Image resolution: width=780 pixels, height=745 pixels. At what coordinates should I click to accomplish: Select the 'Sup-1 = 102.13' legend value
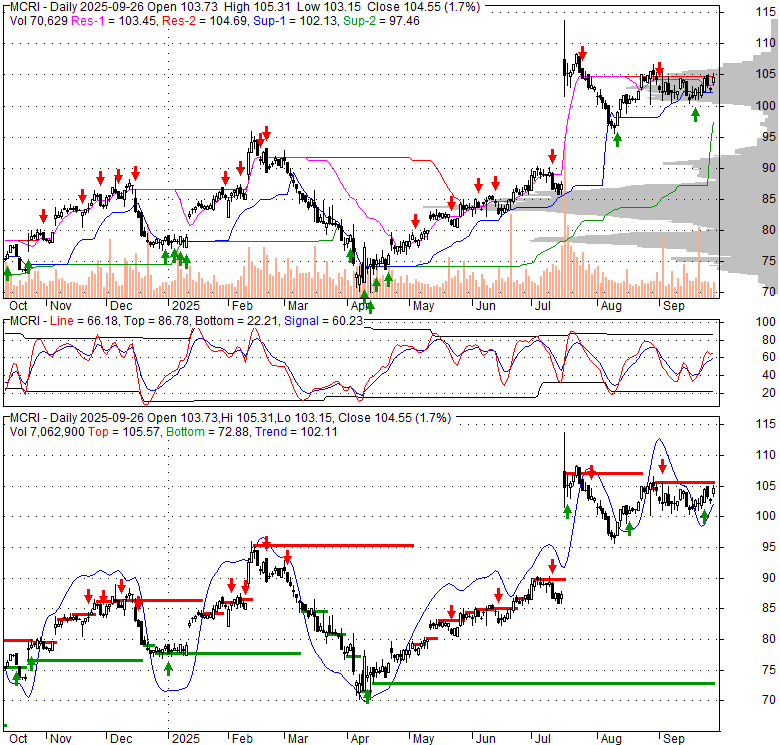(296, 21)
